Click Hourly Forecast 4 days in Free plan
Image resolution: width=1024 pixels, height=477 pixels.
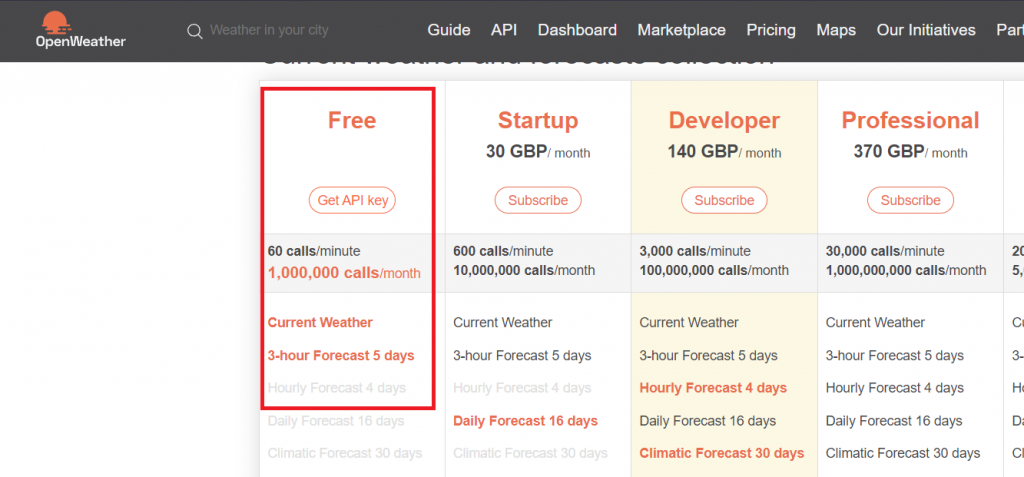336,387
